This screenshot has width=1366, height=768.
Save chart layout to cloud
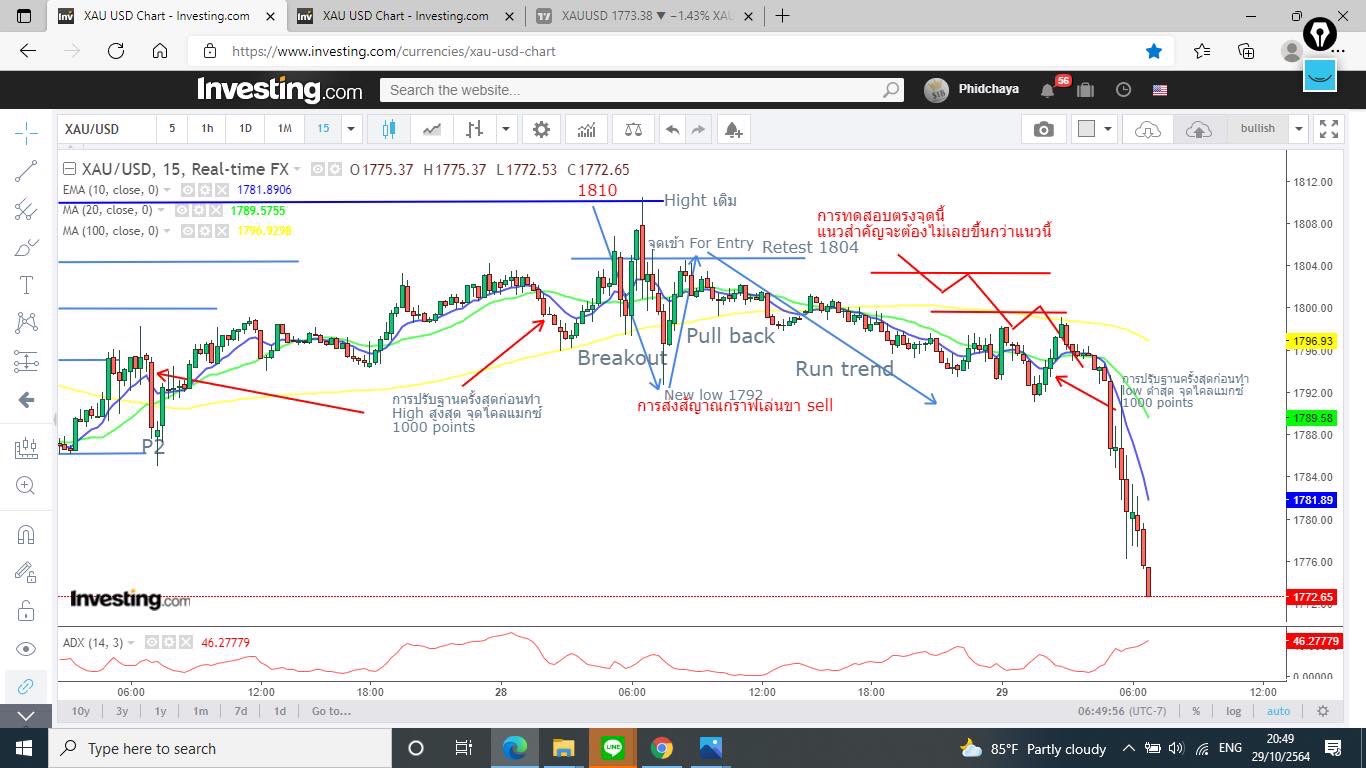pyautogui.click(x=1198, y=129)
